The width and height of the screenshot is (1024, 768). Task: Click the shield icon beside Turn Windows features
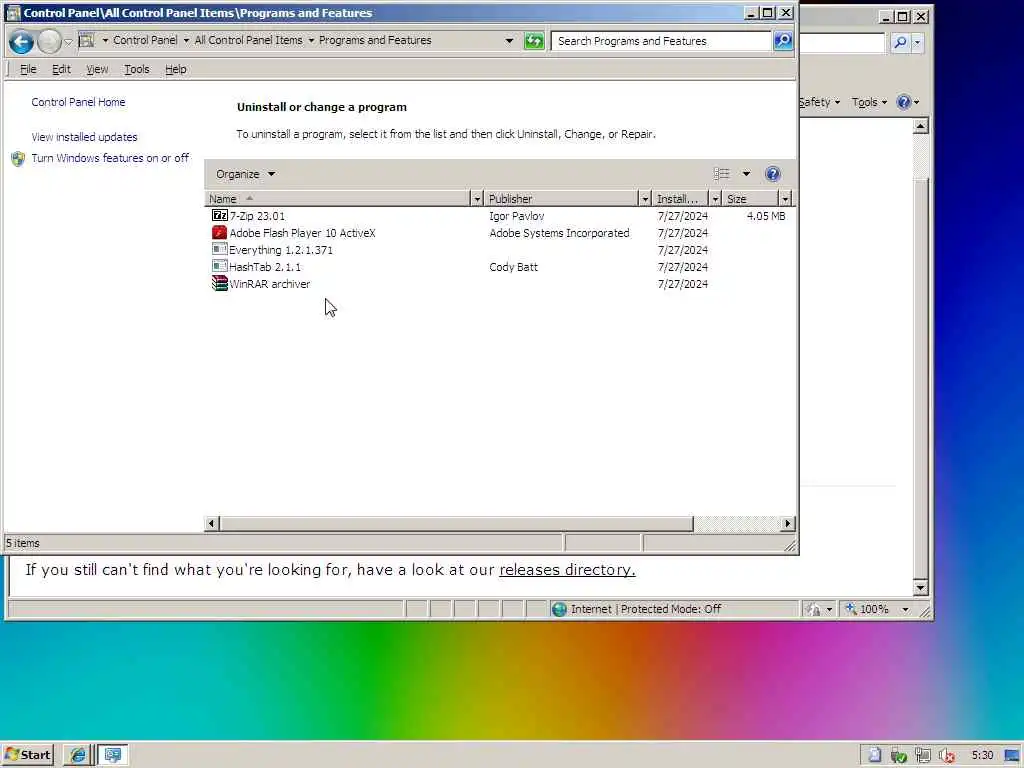point(18,159)
